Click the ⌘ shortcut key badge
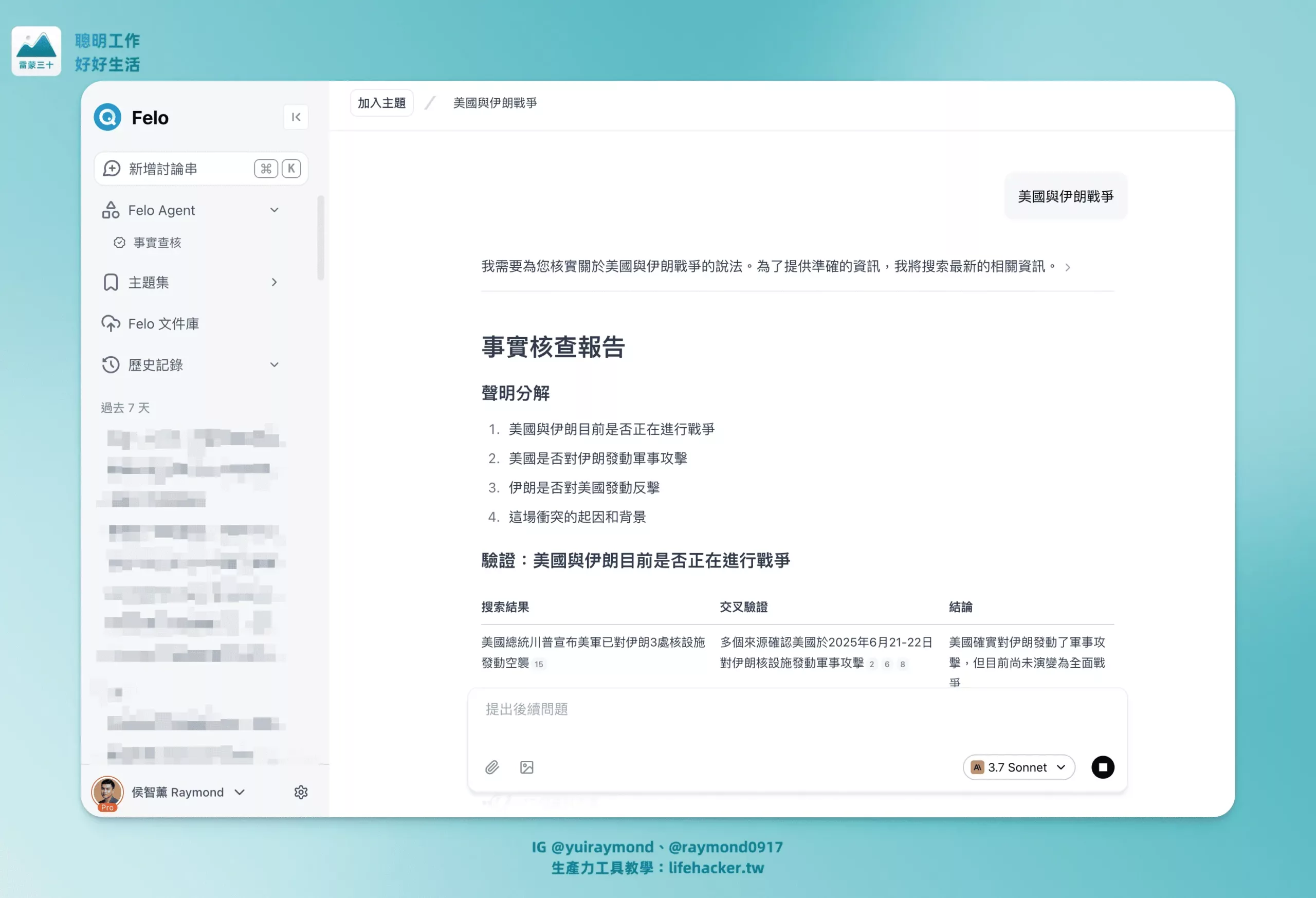 (x=266, y=169)
